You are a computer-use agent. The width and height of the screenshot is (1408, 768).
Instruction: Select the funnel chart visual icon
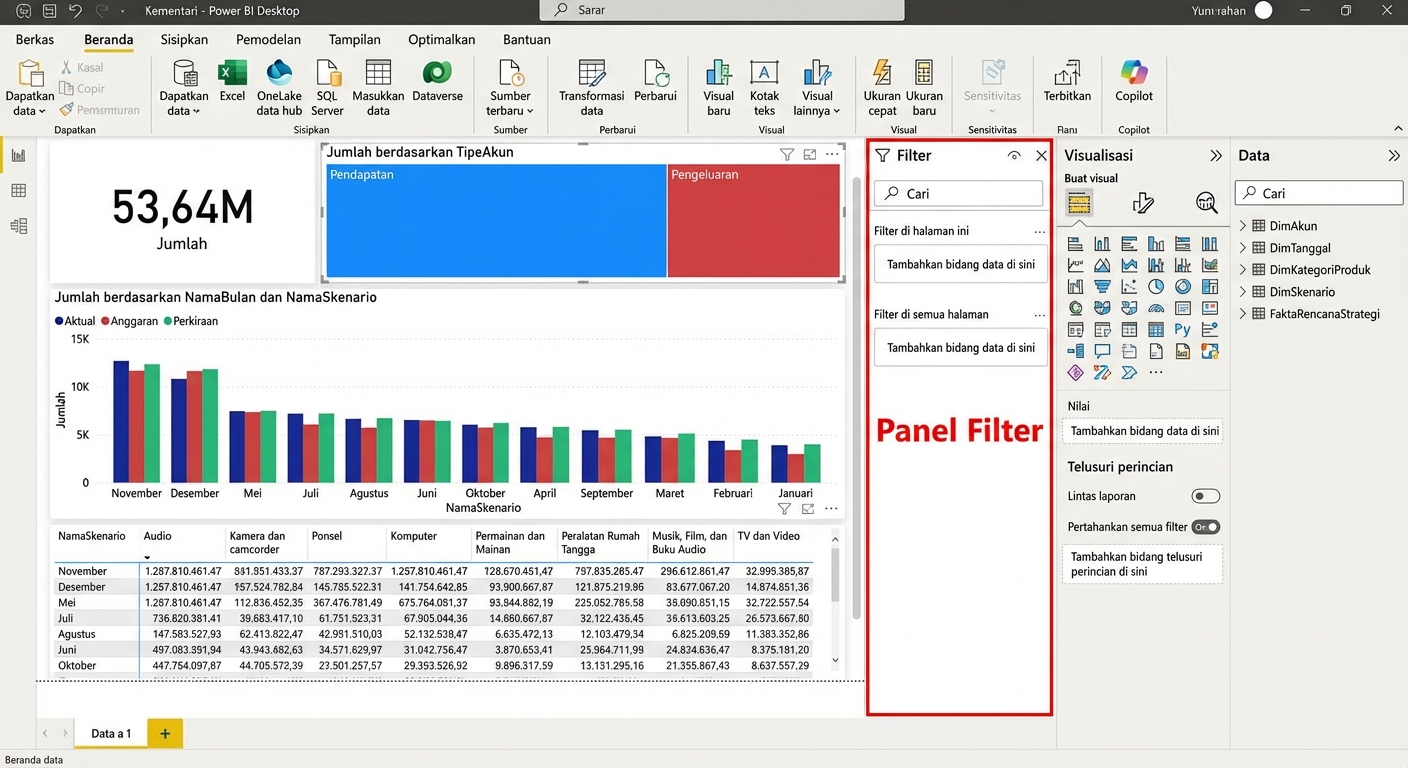tap(1102, 286)
